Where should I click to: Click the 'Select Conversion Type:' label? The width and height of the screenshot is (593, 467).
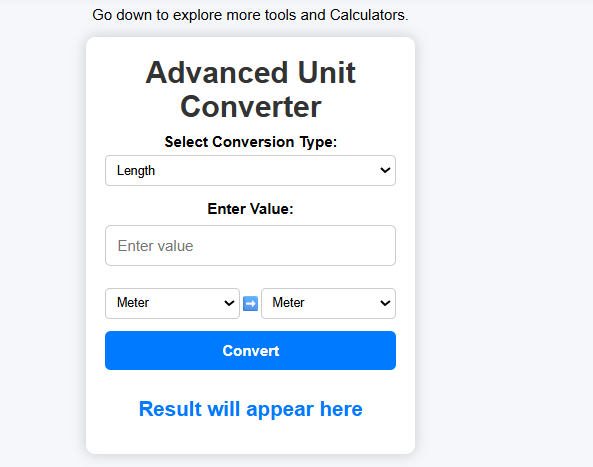(x=250, y=142)
